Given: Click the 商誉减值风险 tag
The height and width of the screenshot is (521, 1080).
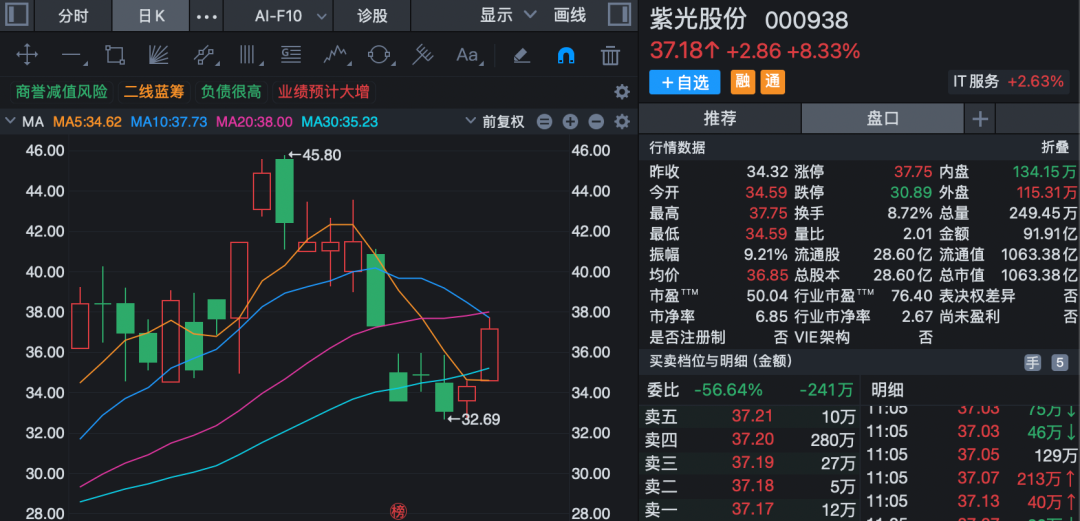Looking at the screenshot, I should pos(61,92).
